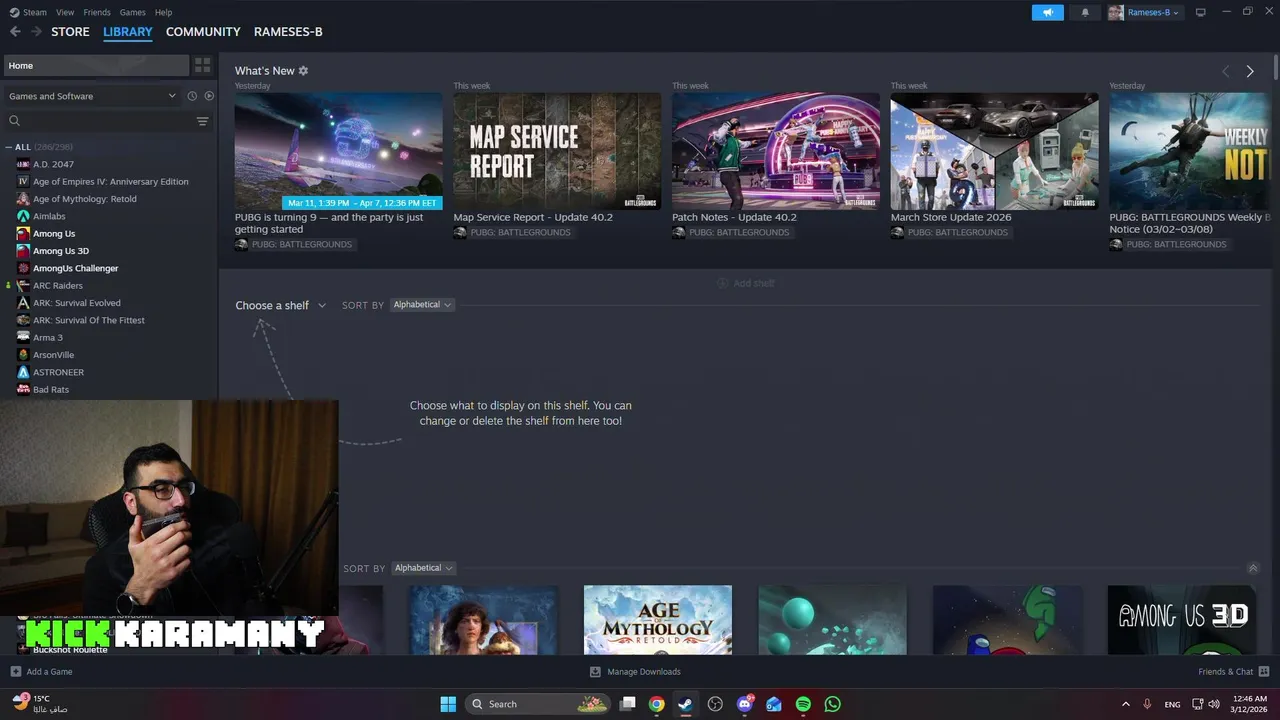
Task: Open the View menu
Action: tap(65, 12)
